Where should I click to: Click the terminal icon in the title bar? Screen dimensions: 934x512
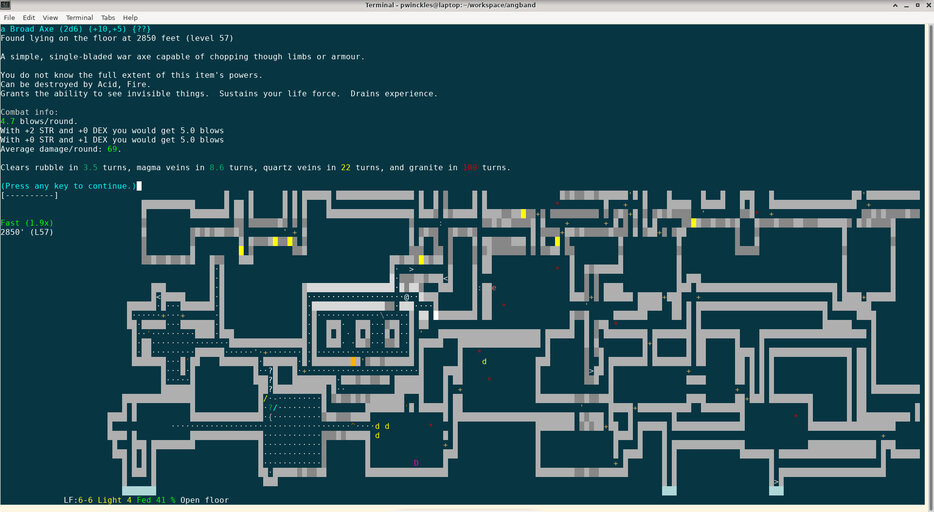(6, 5)
